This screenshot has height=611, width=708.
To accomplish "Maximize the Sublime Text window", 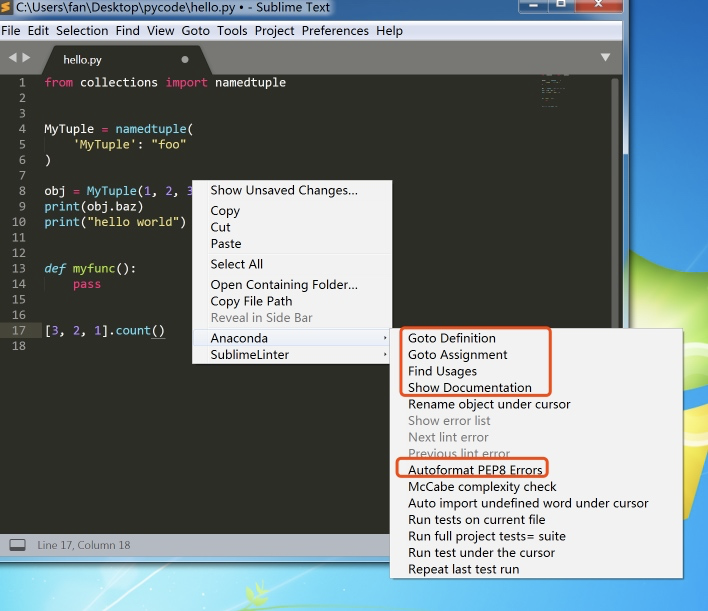I will [561, 6].
